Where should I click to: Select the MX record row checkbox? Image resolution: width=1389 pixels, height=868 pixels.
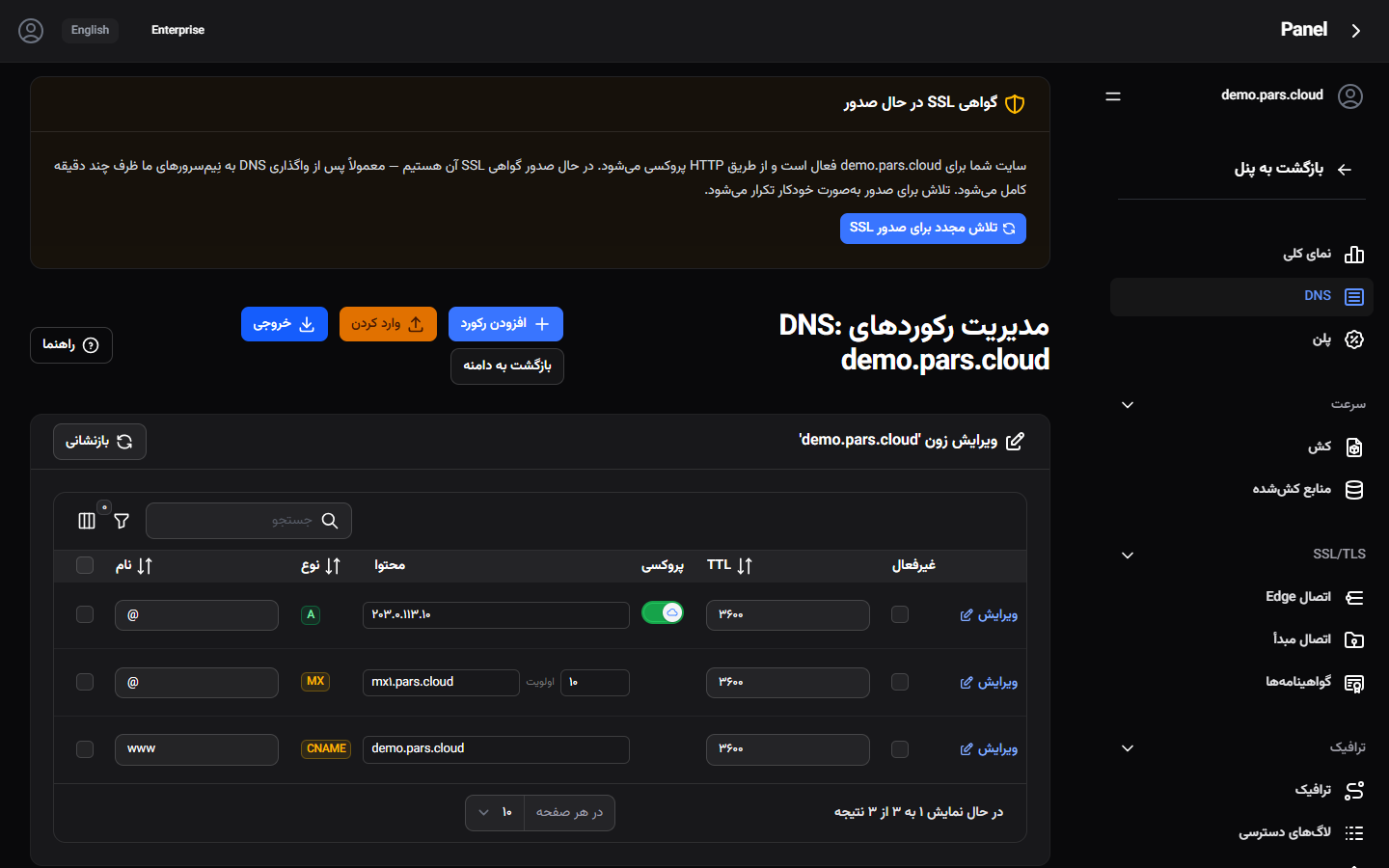85,682
